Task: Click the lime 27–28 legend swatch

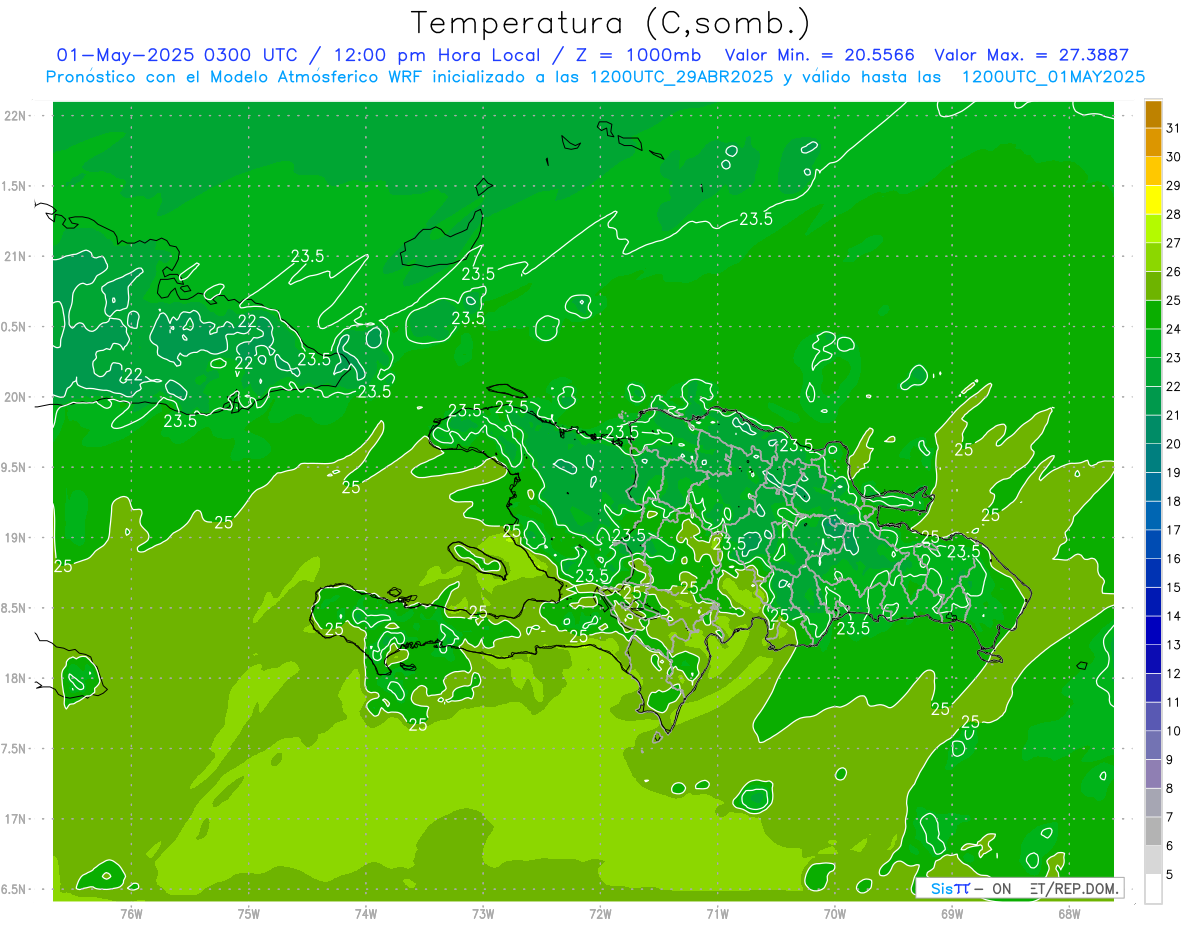Action: point(1153,229)
